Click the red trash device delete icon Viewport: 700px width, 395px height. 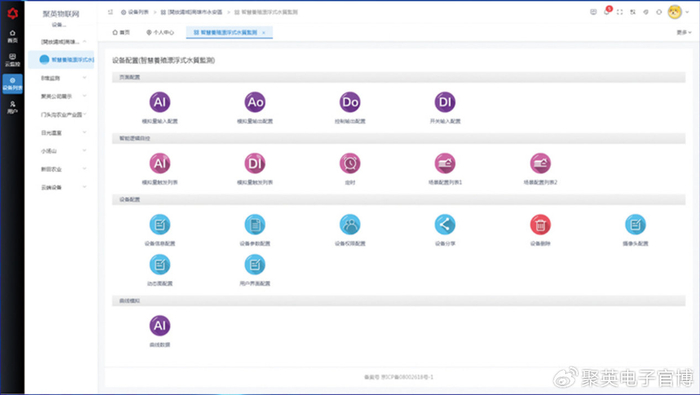pos(540,225)
